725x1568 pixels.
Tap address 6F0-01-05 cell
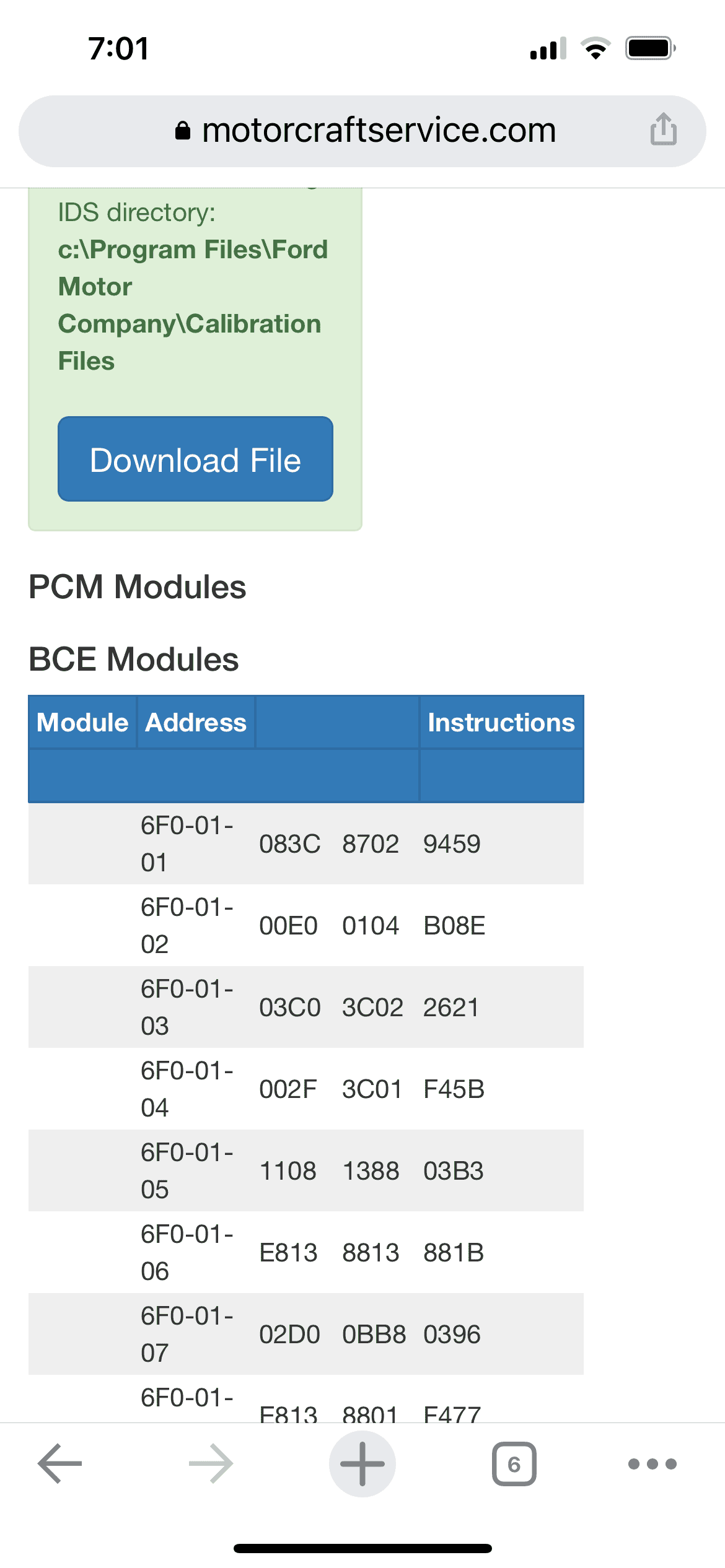(188, 1170)
